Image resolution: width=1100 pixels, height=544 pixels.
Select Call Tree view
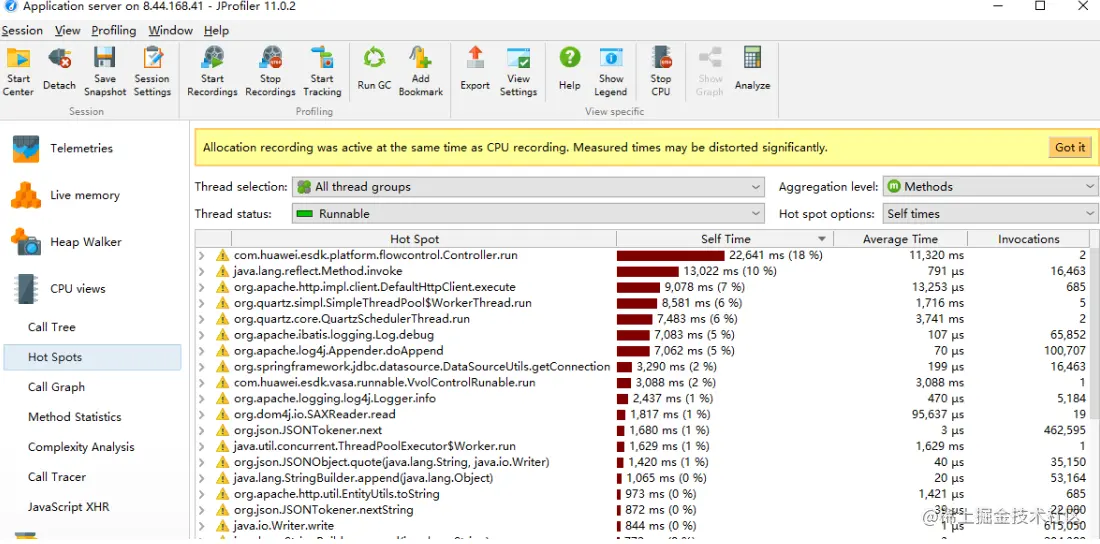(51, 327)
